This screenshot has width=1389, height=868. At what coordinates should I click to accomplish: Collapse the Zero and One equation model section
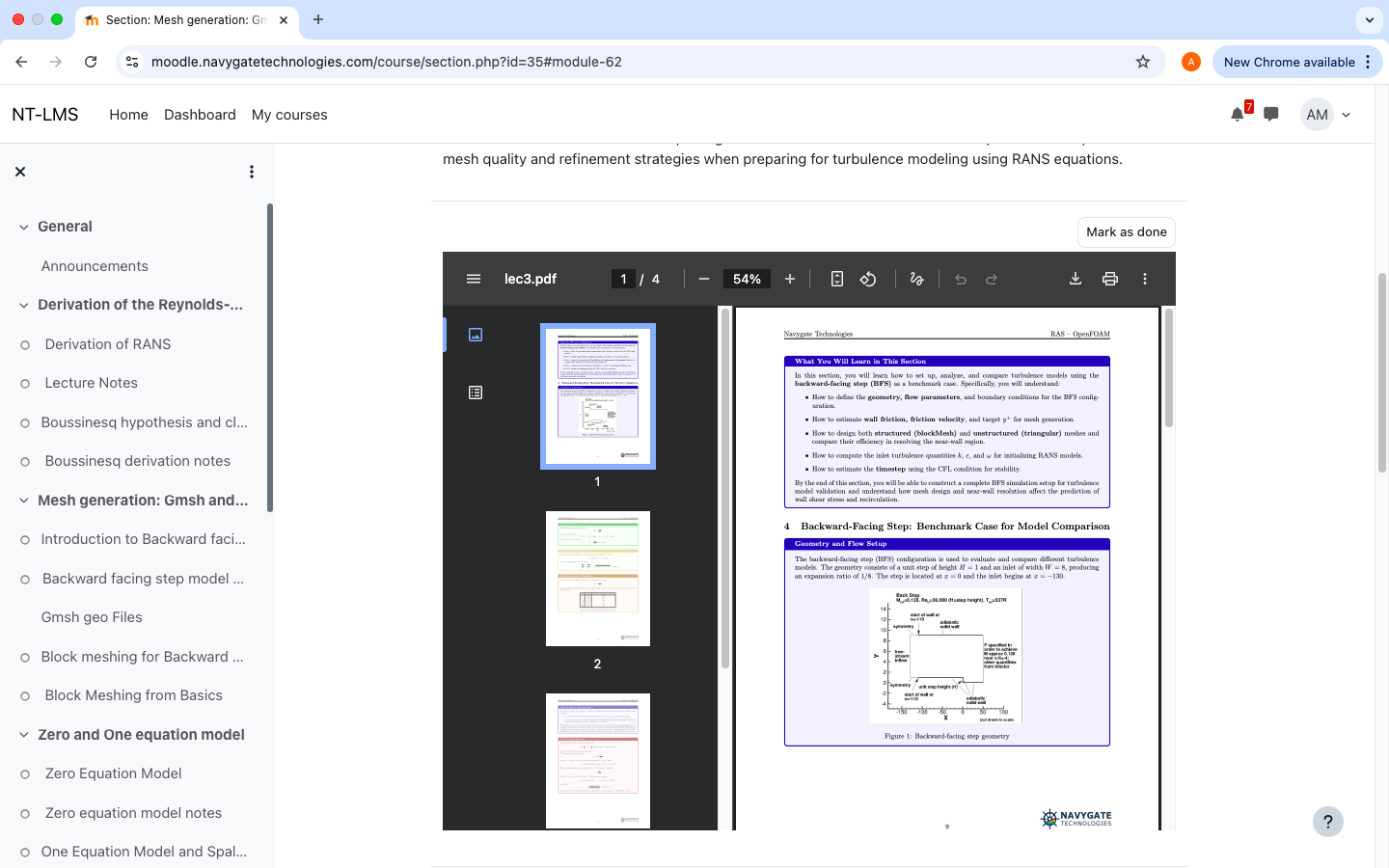tap(23, 735)
